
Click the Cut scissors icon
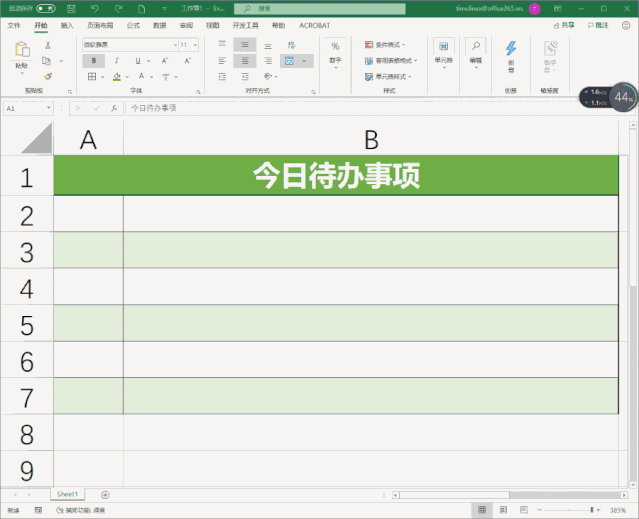pos(48,45)
